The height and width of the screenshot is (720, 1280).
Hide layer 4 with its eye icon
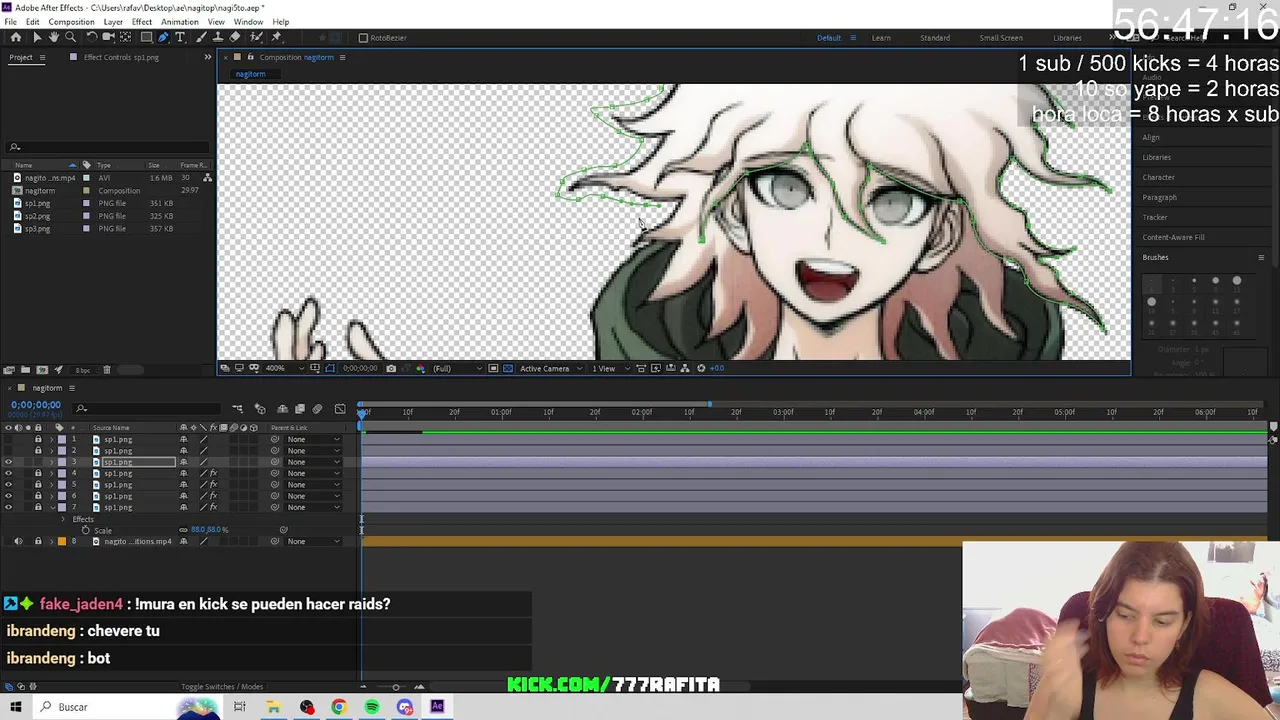point(8,473)
